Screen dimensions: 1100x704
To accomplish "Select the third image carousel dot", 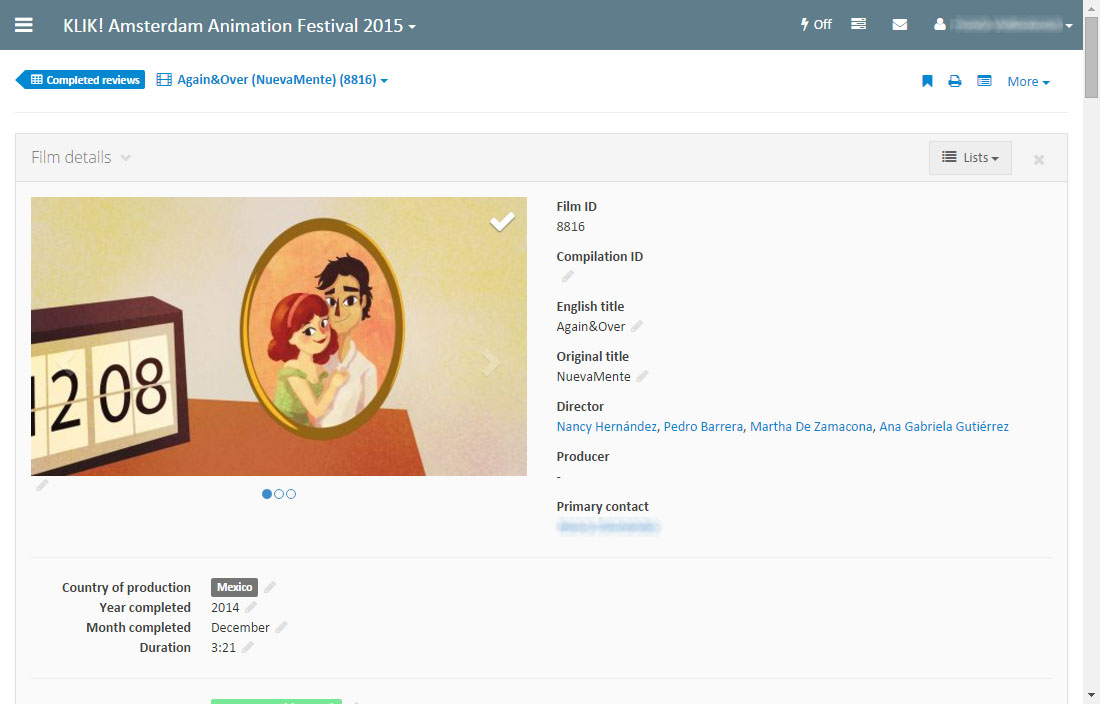I will click(291, 494).
